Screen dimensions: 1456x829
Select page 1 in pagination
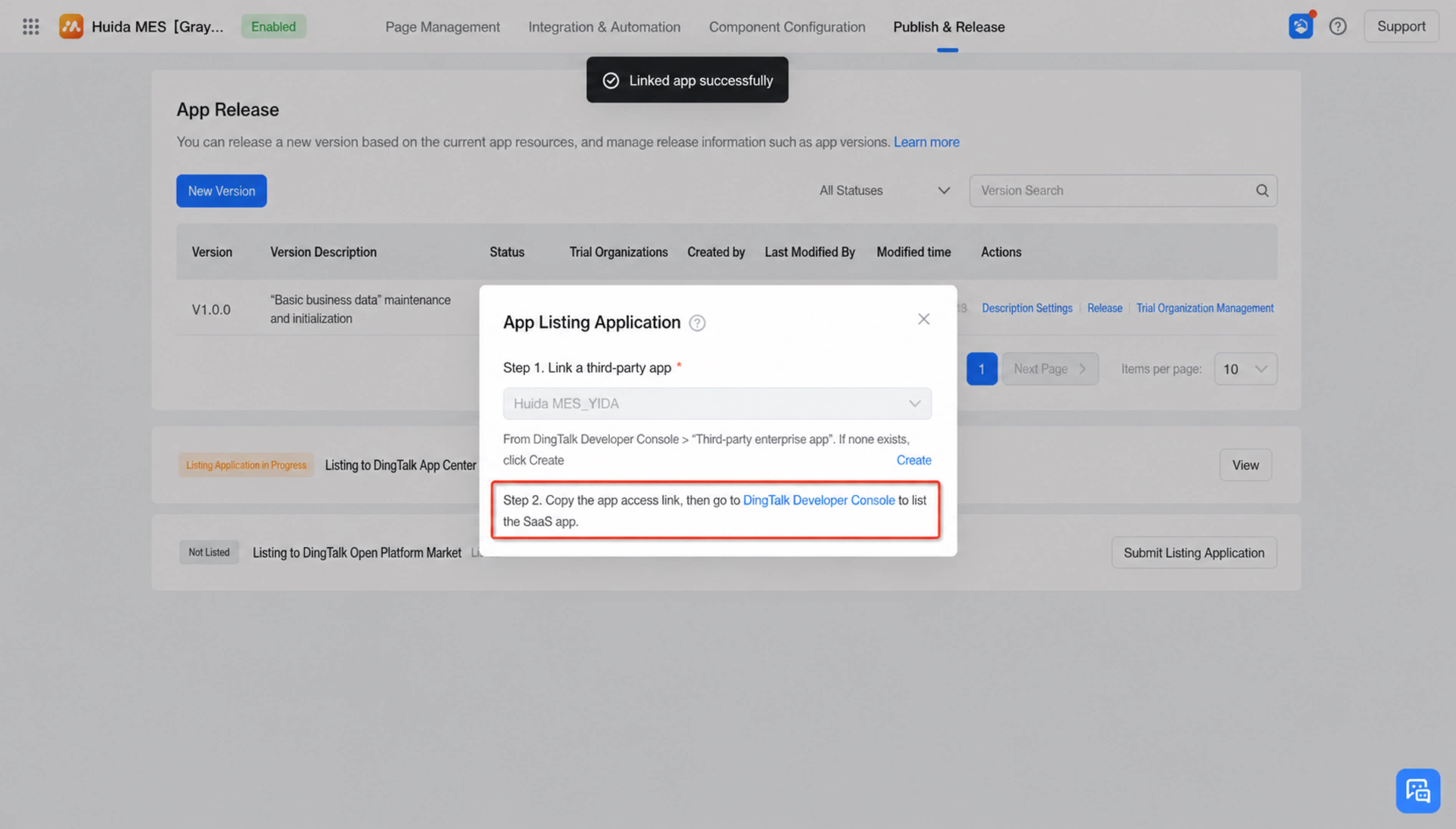pos(981,369)
